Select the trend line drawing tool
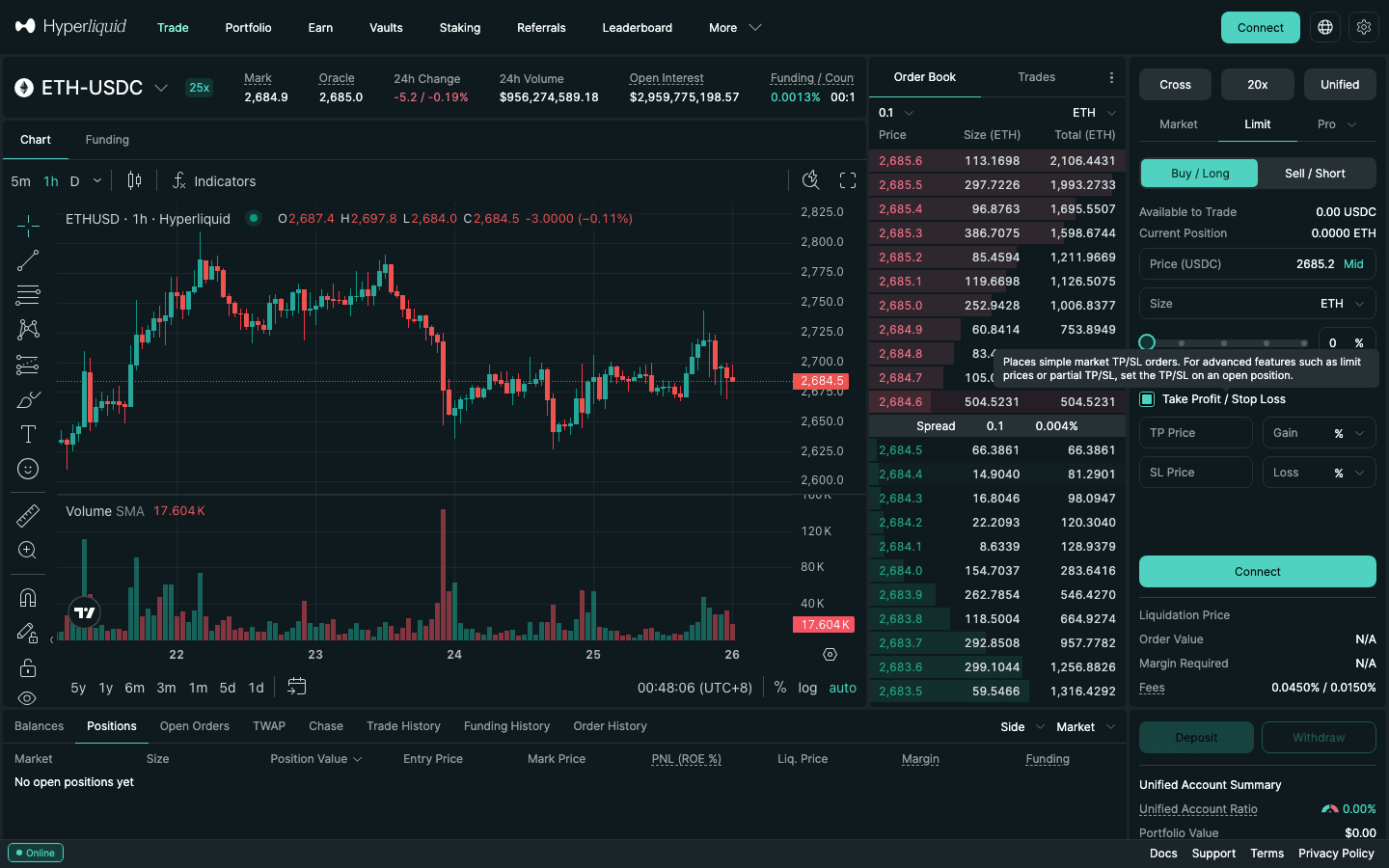 click(x=28, y=260)
